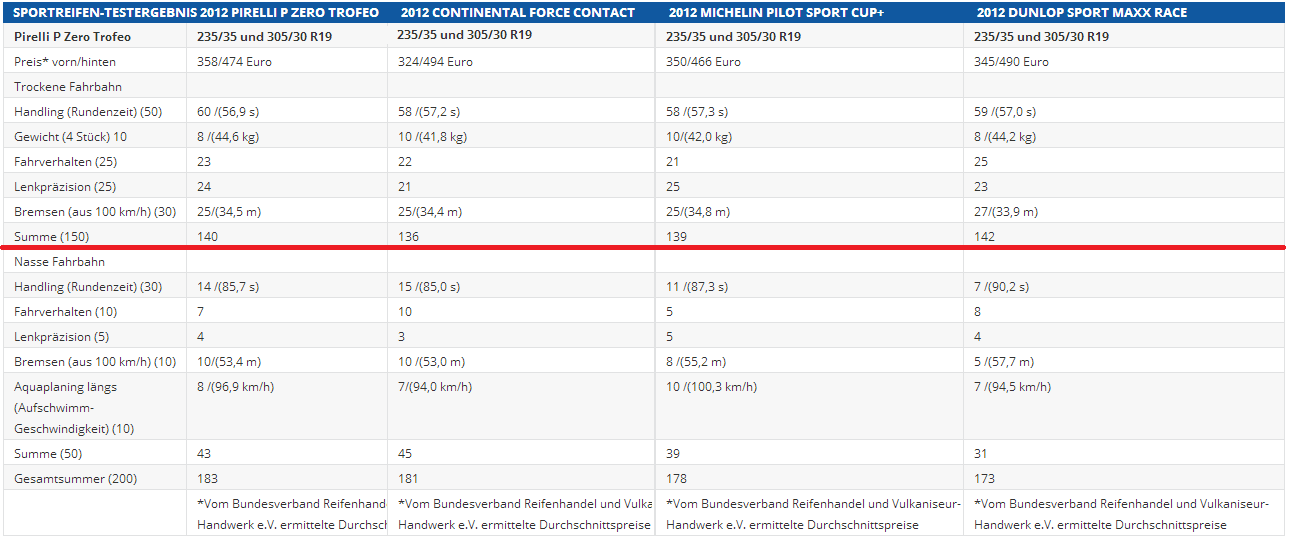1289x543 pixels.
Task: Click the price cell '358/474 Euro'
Action: pyautogui.click(x=235, y=62)
